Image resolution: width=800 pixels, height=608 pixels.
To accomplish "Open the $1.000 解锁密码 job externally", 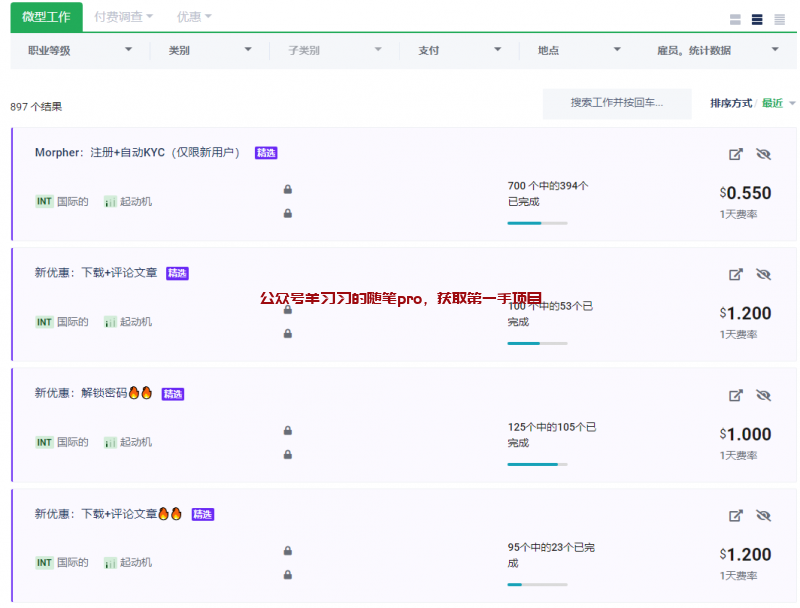I will [736, 395].
